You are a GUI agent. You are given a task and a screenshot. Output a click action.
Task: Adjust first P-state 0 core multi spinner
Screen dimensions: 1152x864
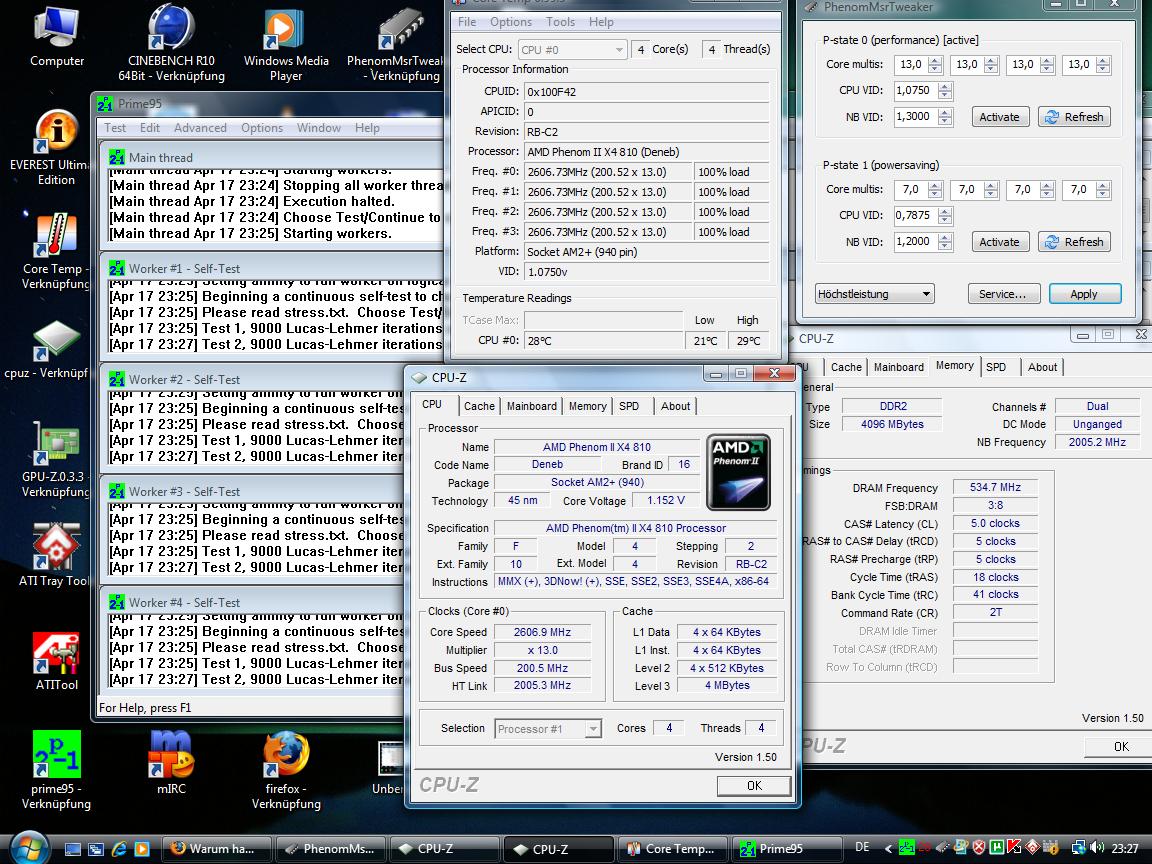(x=935, y=65)
